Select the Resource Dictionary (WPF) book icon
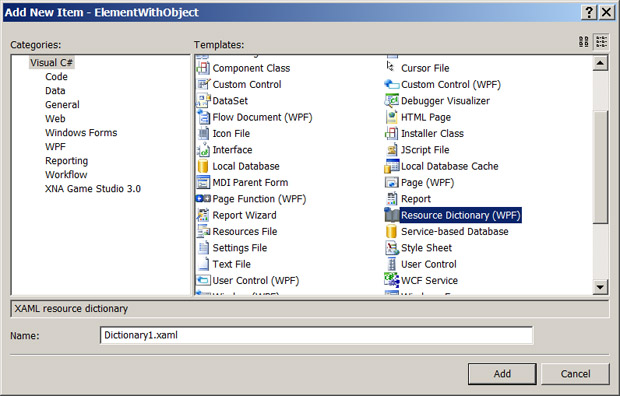The height and width of the screenshot is (396, 620). point(391,215)
